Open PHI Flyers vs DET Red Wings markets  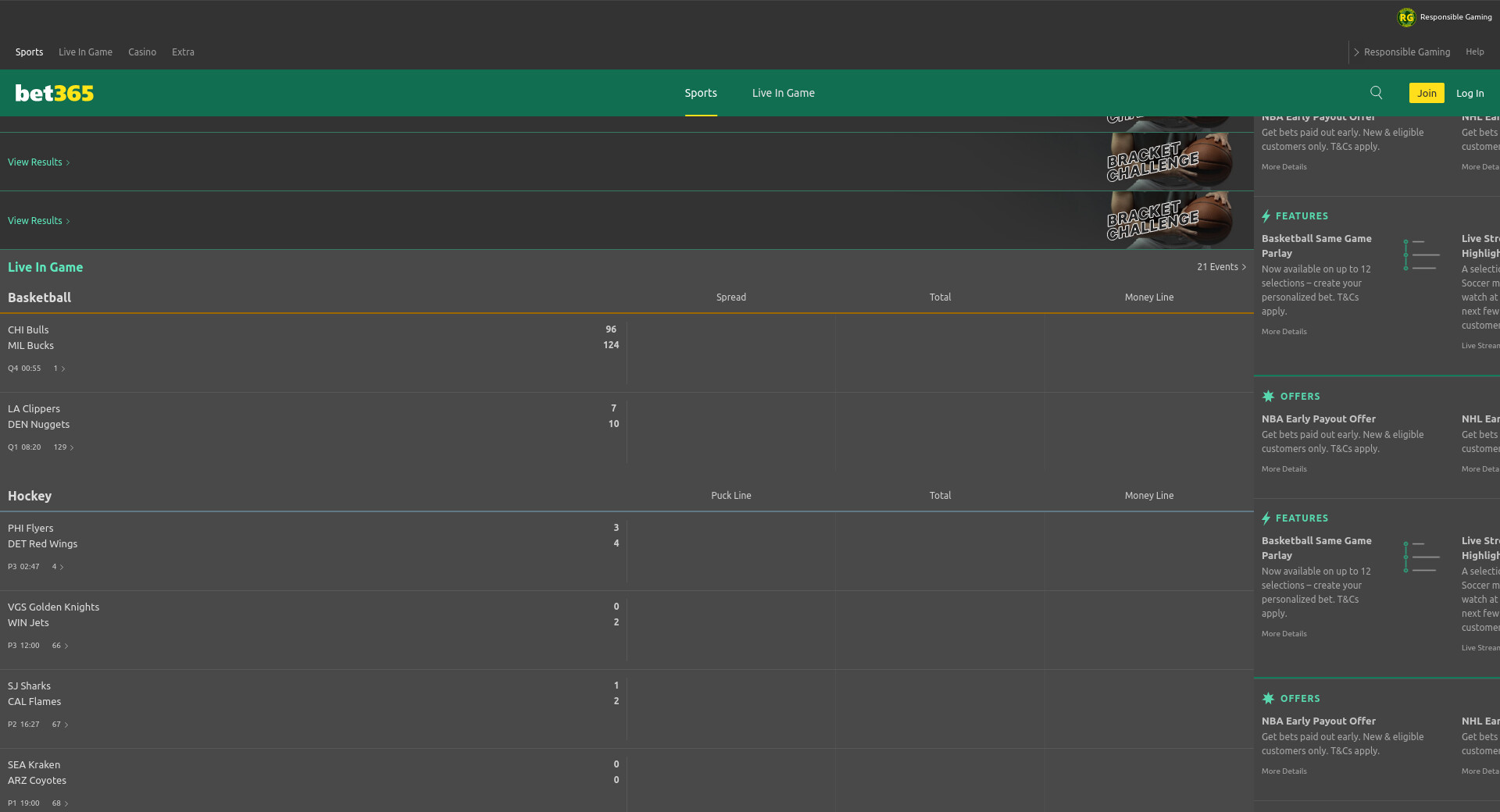(58, 567)
